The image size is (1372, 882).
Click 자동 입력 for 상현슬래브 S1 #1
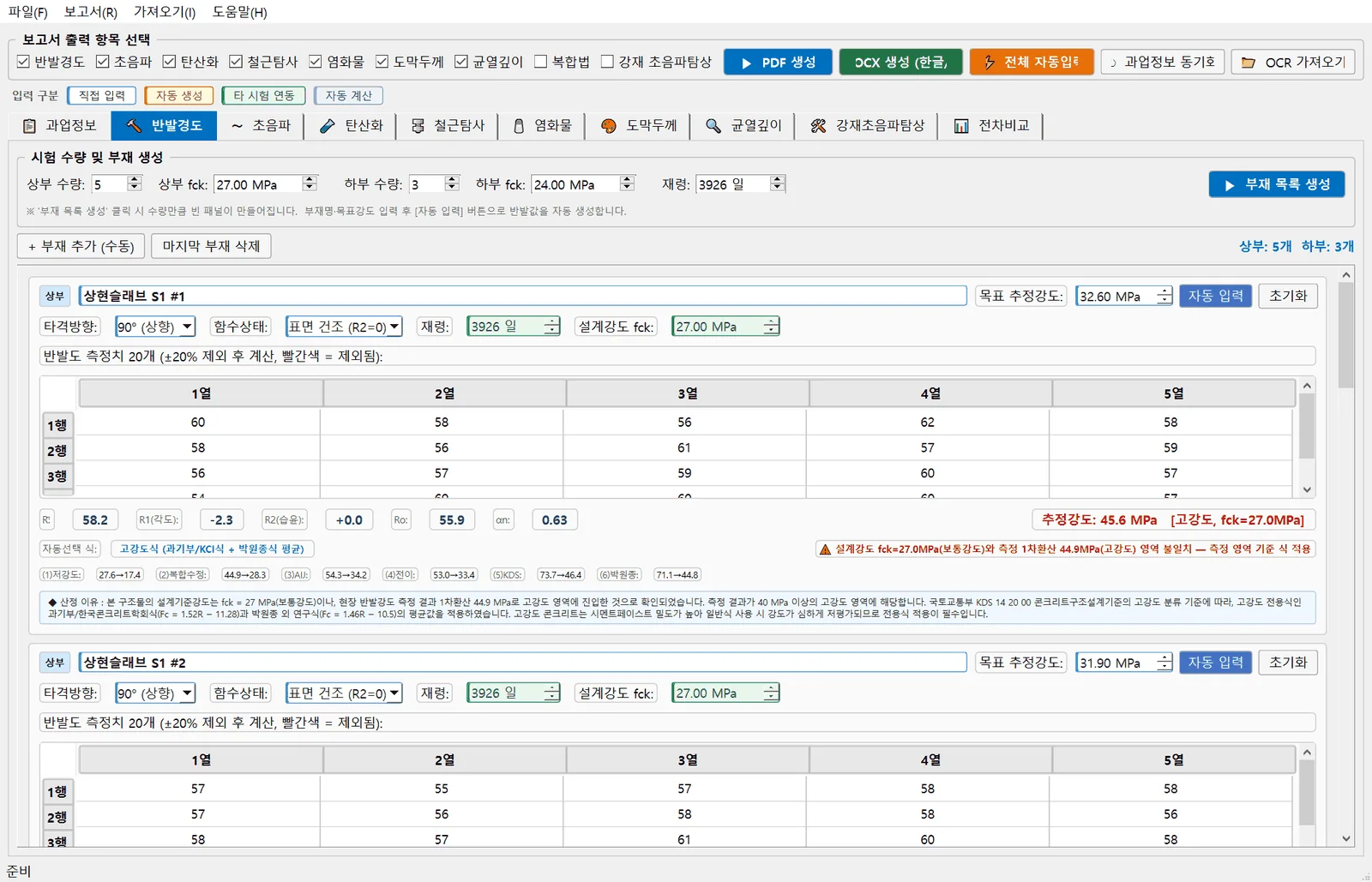1216,296
